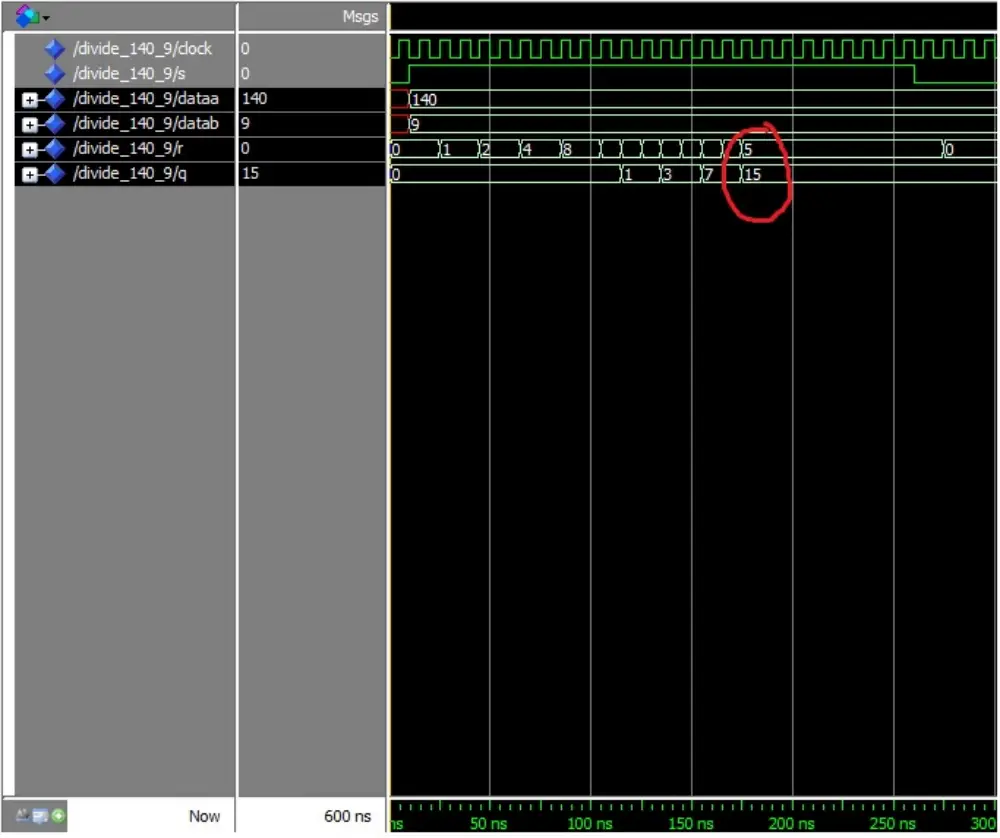
Task: Click the 150 ns mark on the timeline
Action: point(691,823)
